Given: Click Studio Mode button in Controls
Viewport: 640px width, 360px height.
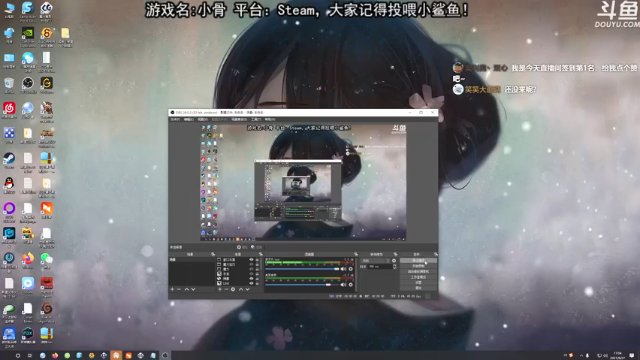Looking at the screenshot, I should 418,277.
